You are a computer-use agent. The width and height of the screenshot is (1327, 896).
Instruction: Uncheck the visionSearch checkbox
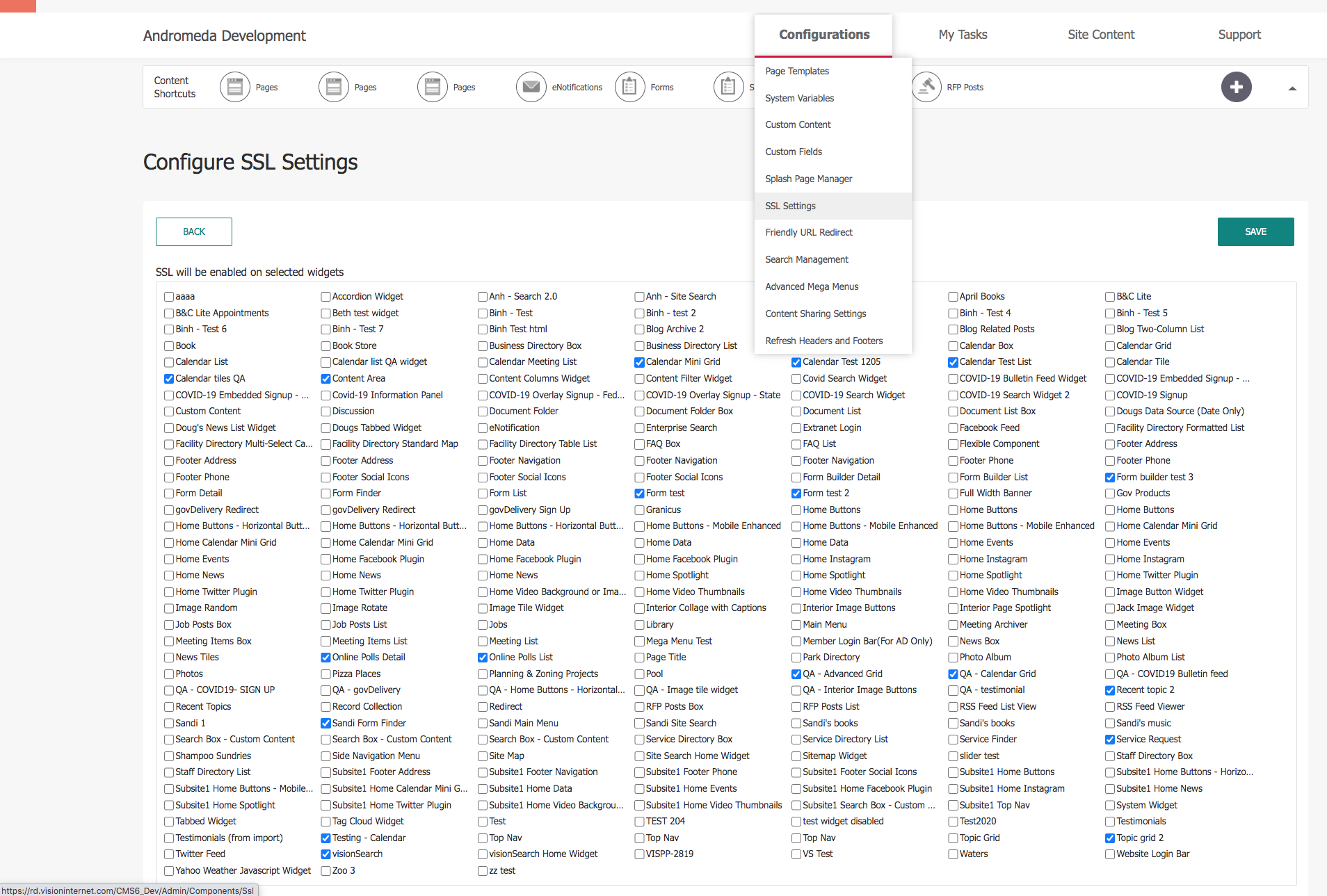click(x=325, y=854)
